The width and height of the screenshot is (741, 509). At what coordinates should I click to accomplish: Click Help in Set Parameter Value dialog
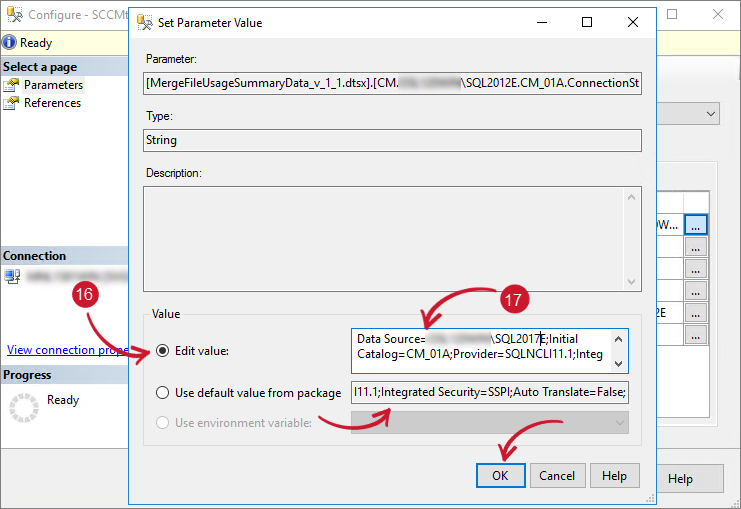[614, 475]
